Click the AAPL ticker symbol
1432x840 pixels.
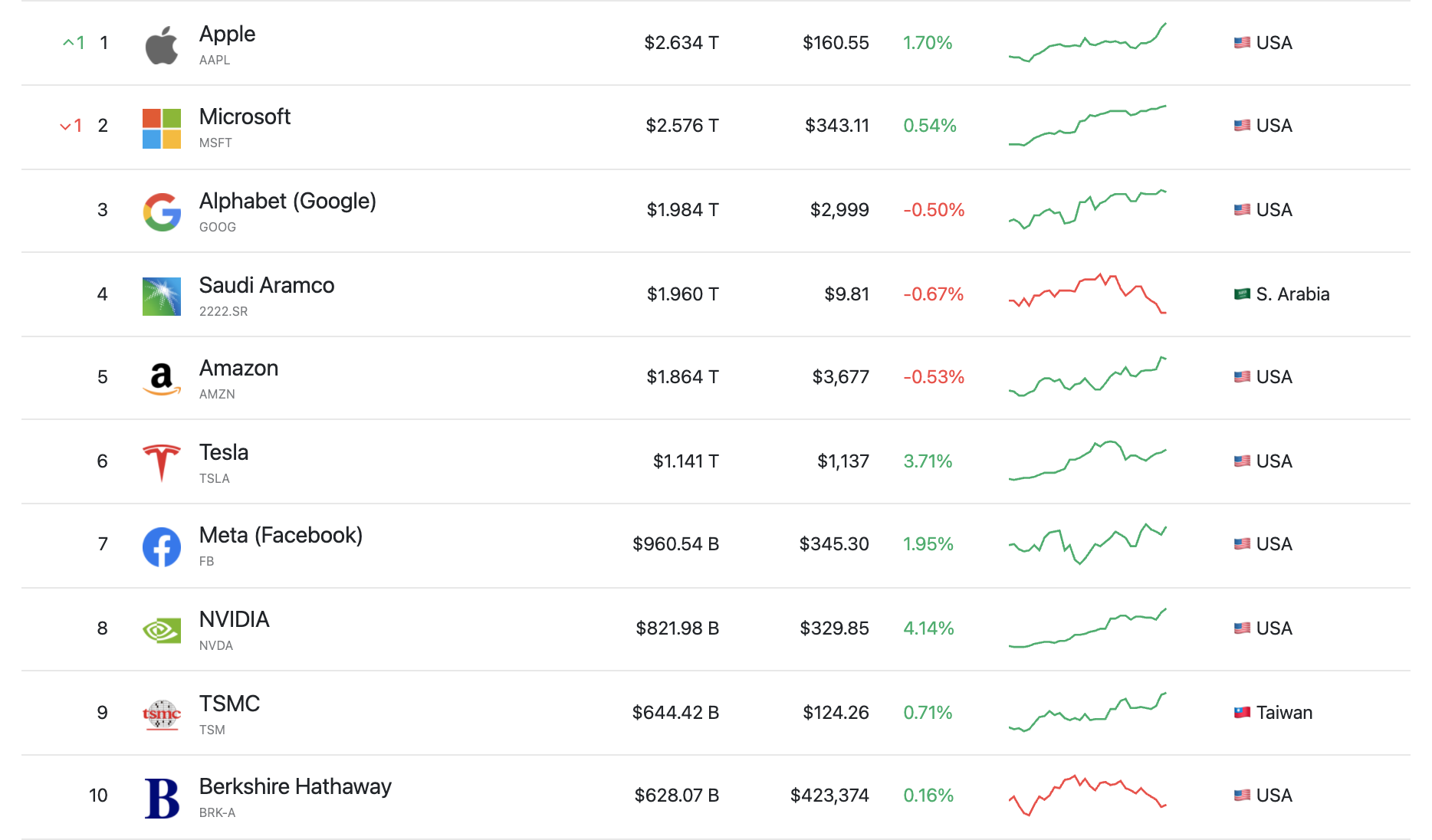[x=215, y=60]
